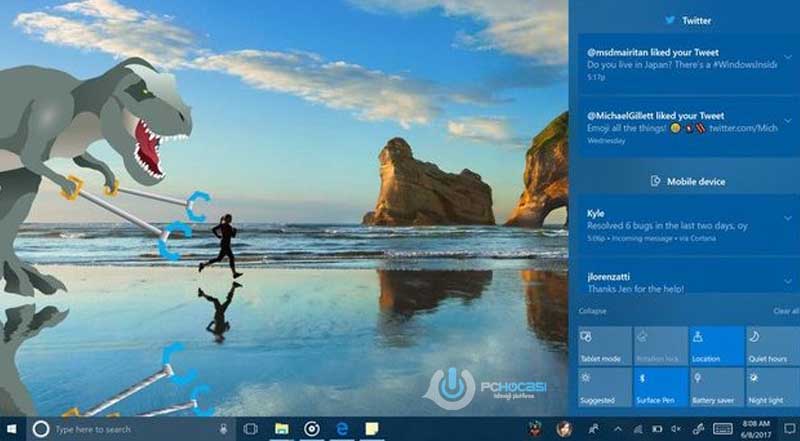Click the Twitter notification group header

tap(688, 20)
